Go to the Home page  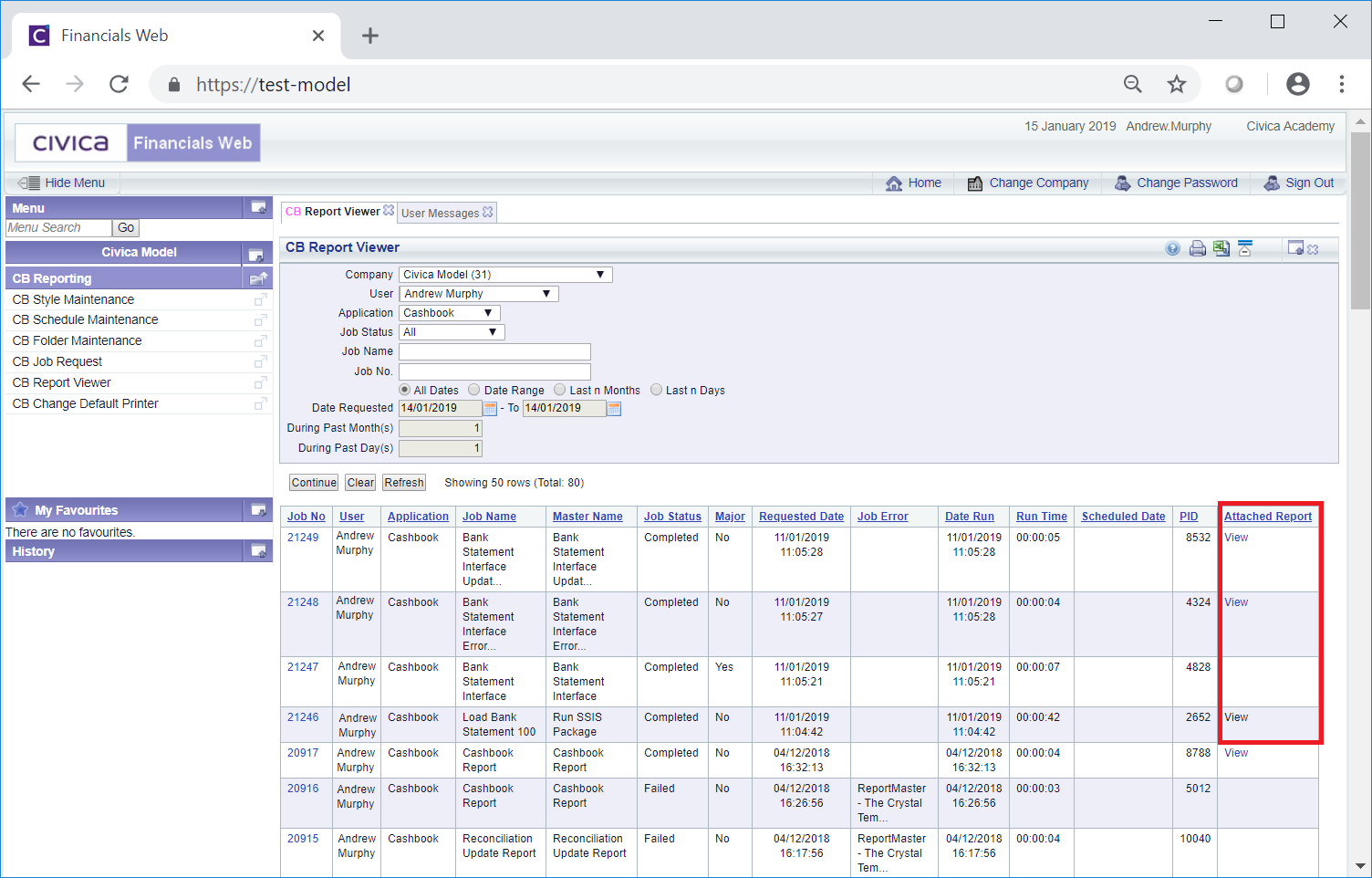coord(913,183)
